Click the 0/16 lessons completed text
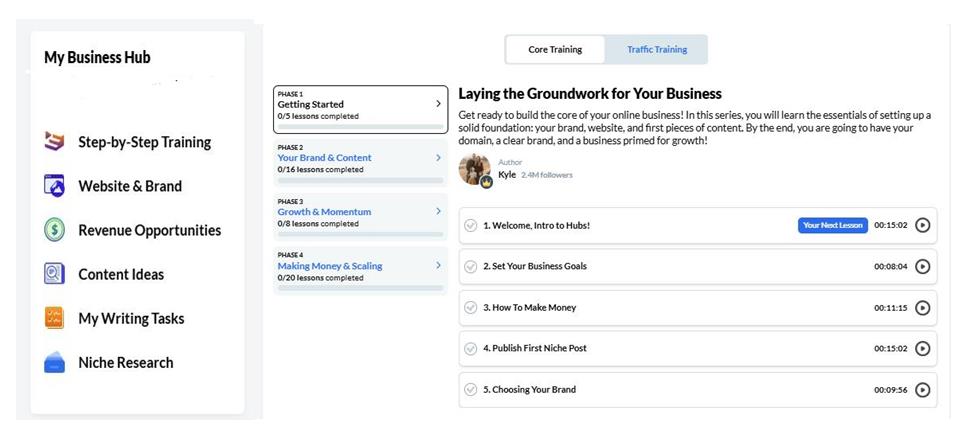968x425 pixels. click(x=320, y=170)
